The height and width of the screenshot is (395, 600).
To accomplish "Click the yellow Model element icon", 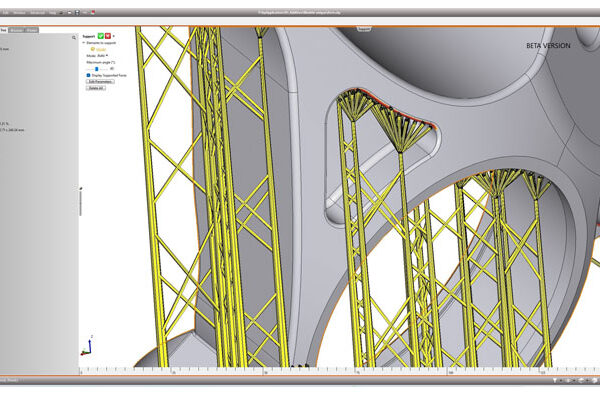I will [x=93, y=49].
